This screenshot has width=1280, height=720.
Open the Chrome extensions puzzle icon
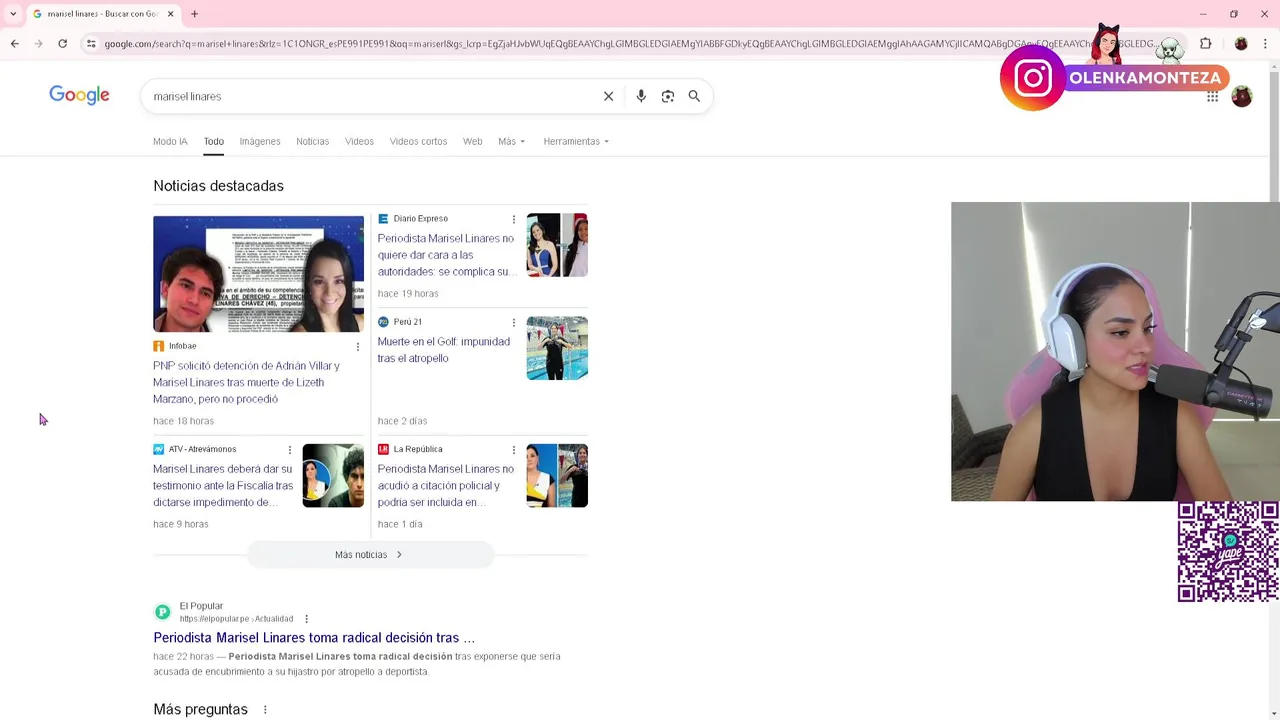click(1205, 44)
